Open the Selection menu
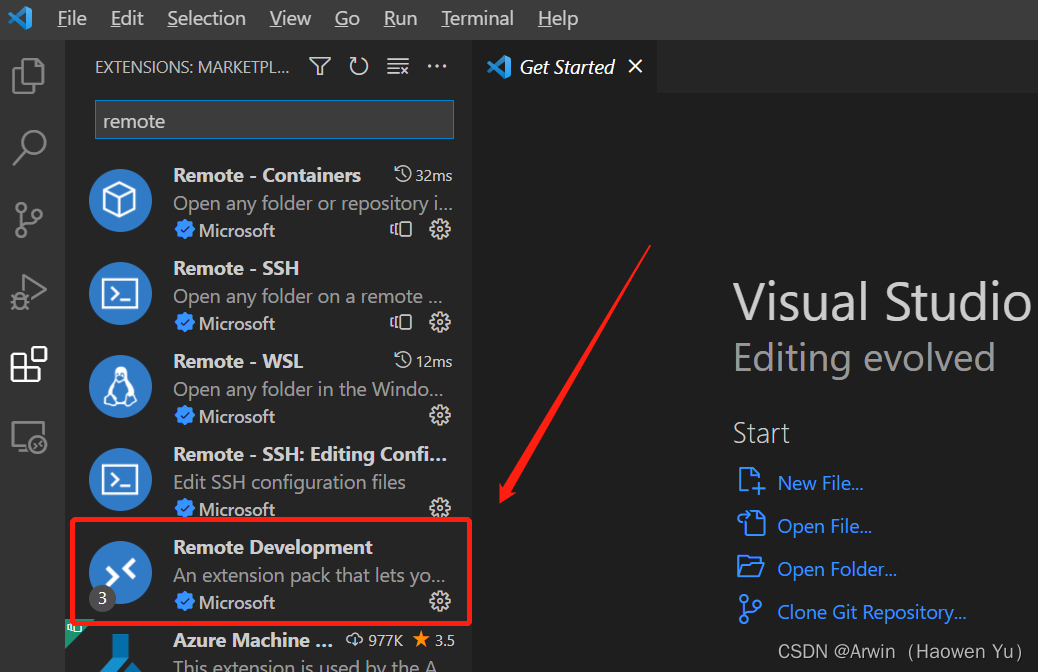 207,19
